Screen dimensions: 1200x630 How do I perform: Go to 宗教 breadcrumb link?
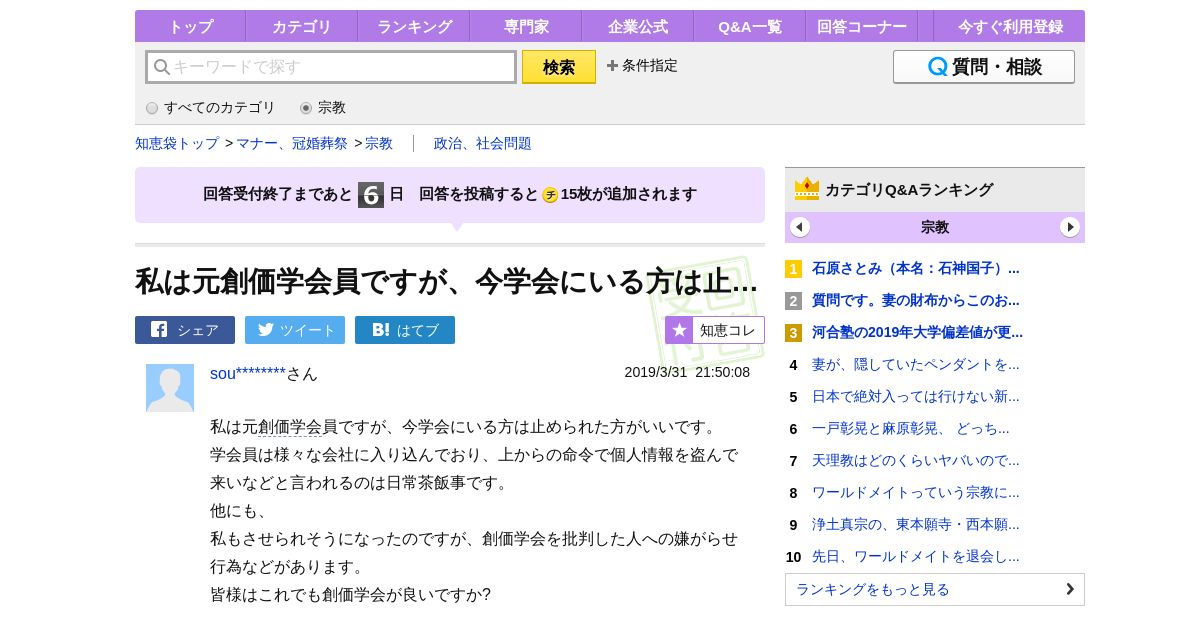click(379, 143)
